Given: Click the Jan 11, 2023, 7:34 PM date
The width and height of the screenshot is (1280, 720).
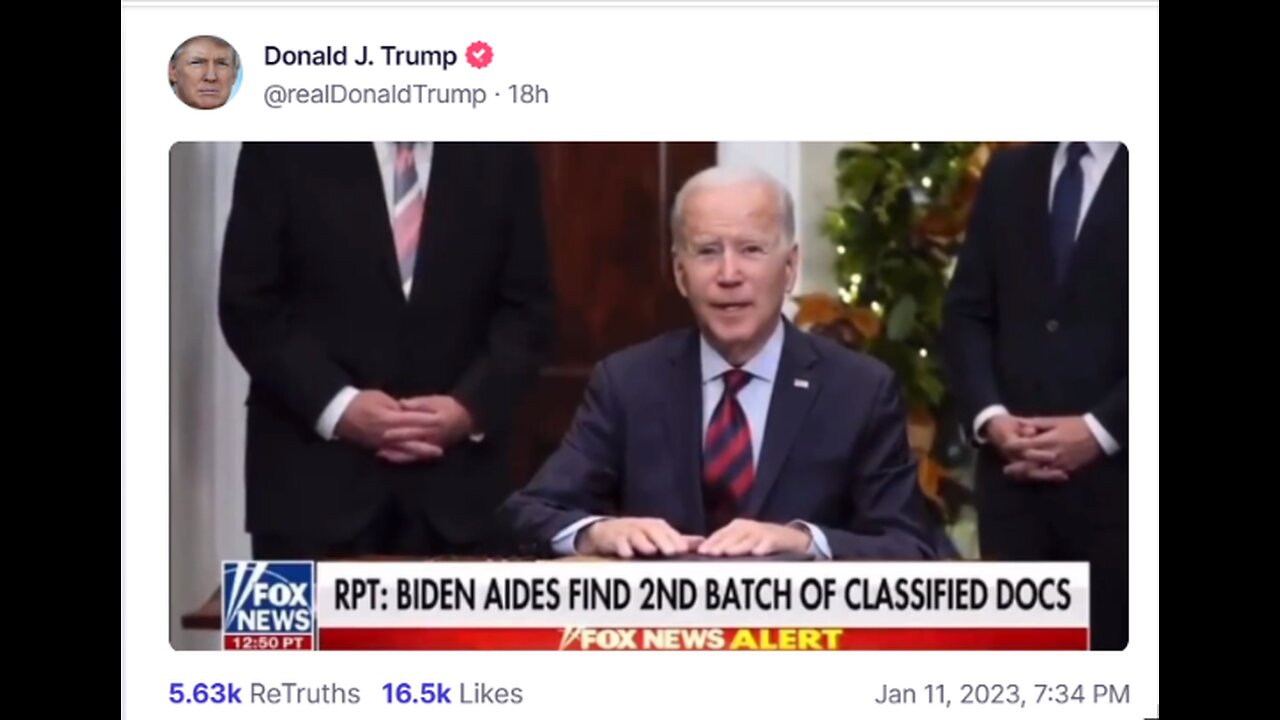Looking at the screenshot, I should tap(1002, 693).
